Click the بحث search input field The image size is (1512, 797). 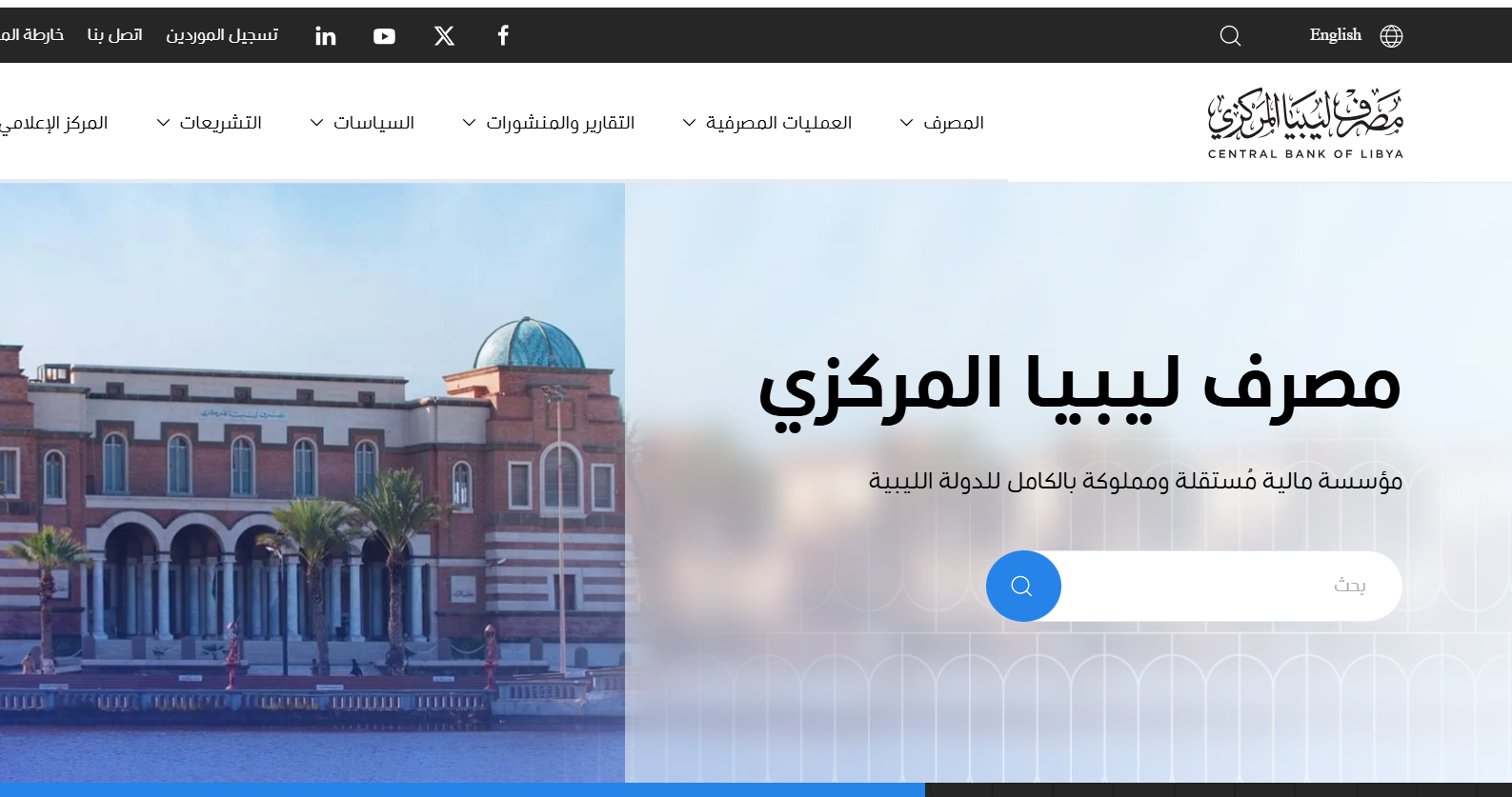click(x=1231, y=586)
